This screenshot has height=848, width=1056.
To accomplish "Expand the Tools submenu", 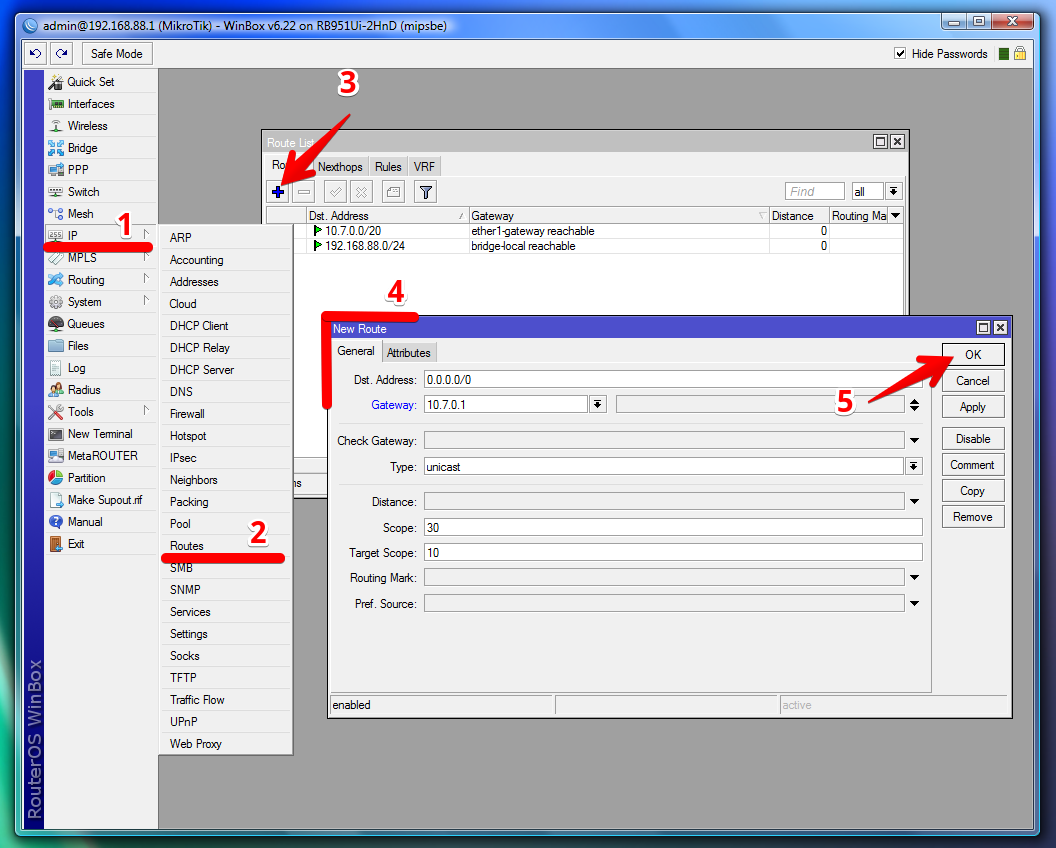I will [101, 412].
